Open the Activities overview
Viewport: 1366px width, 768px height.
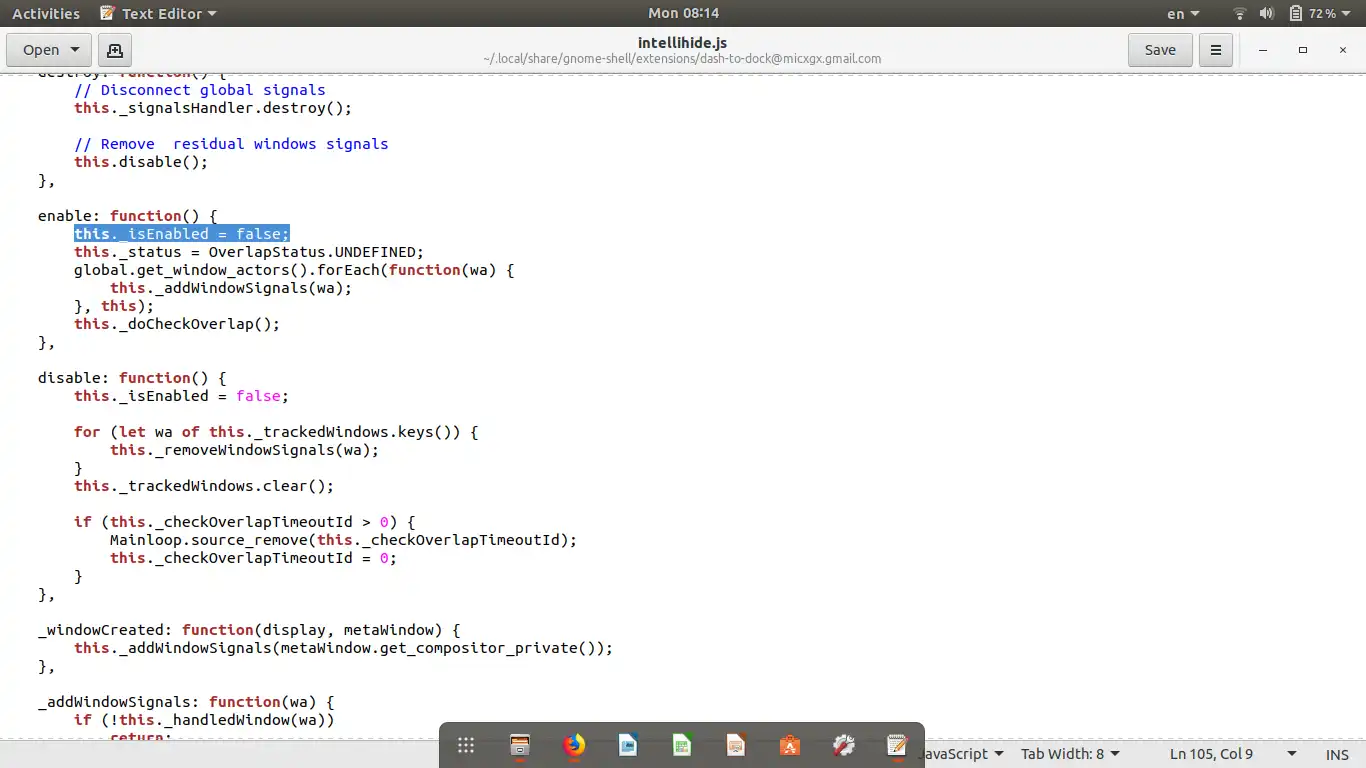(46, 14)
